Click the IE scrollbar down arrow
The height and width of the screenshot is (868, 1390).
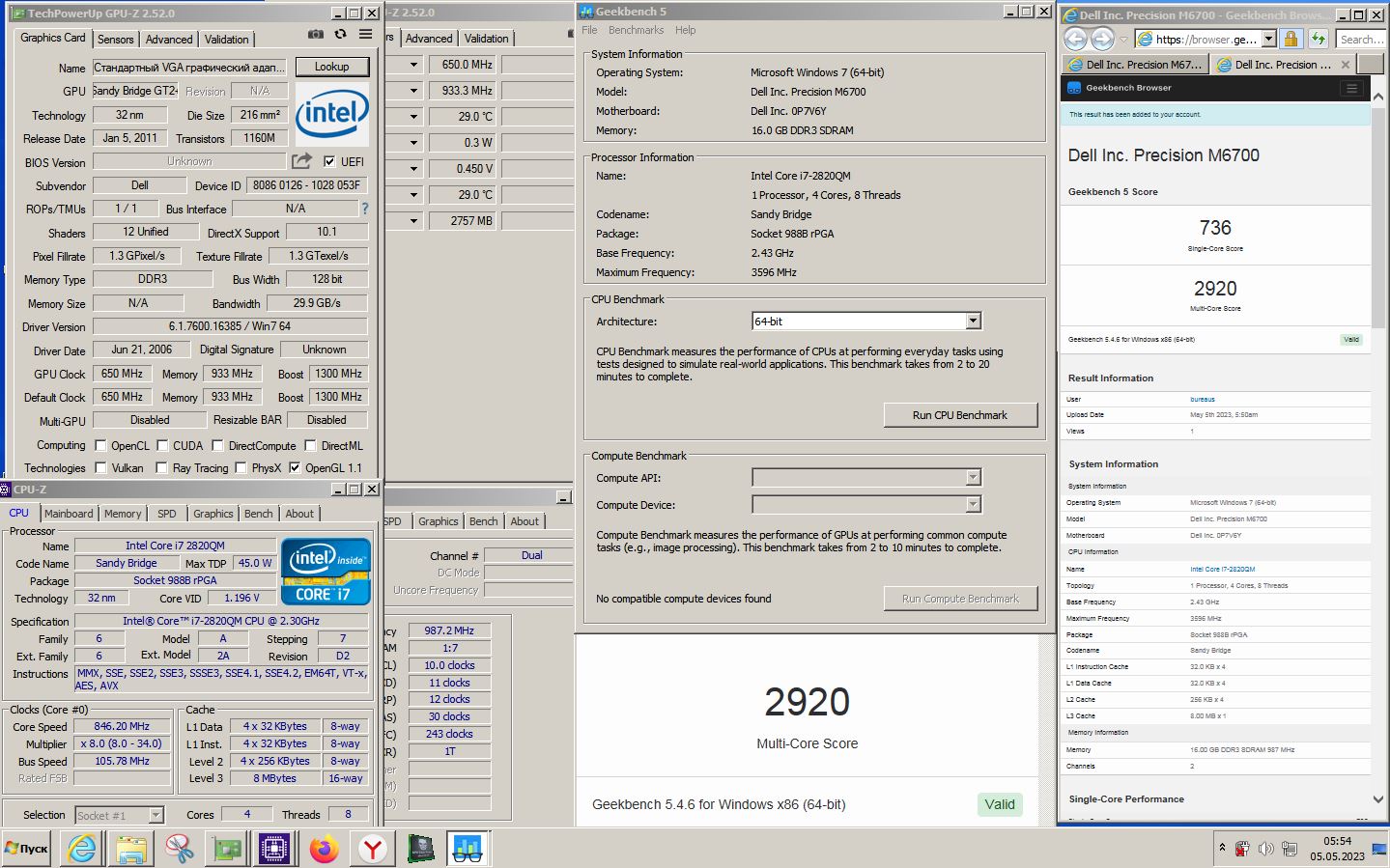1378,799
